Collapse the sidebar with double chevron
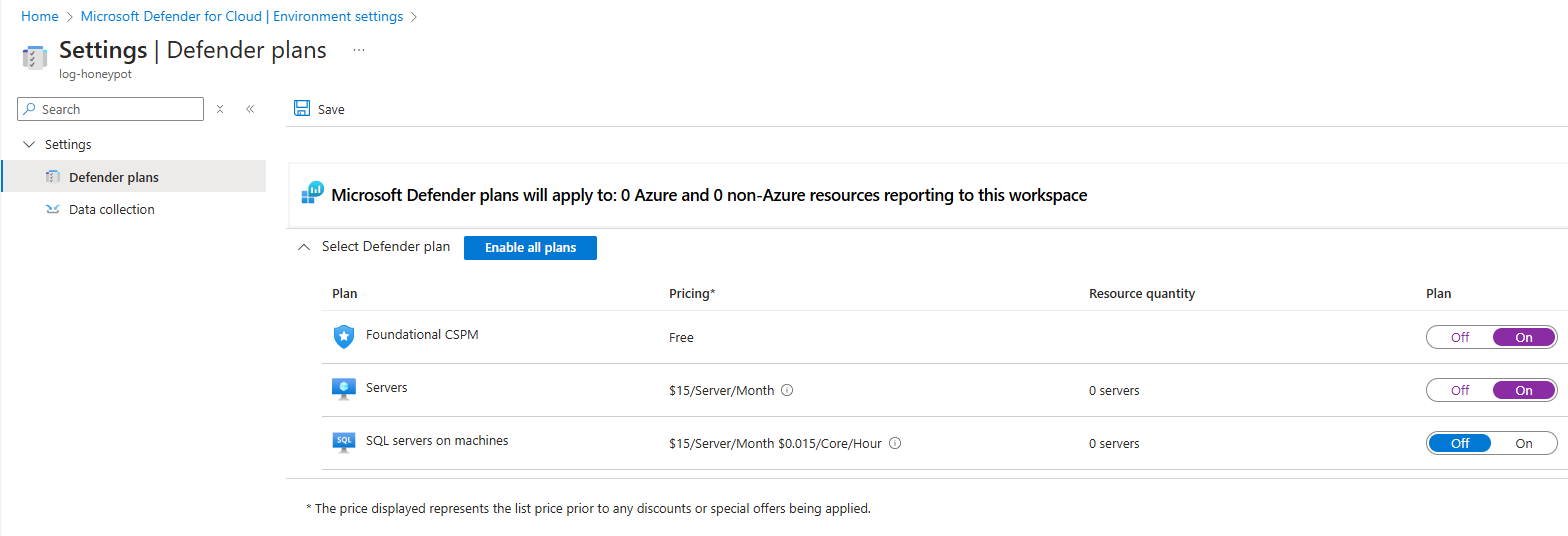 250,109
